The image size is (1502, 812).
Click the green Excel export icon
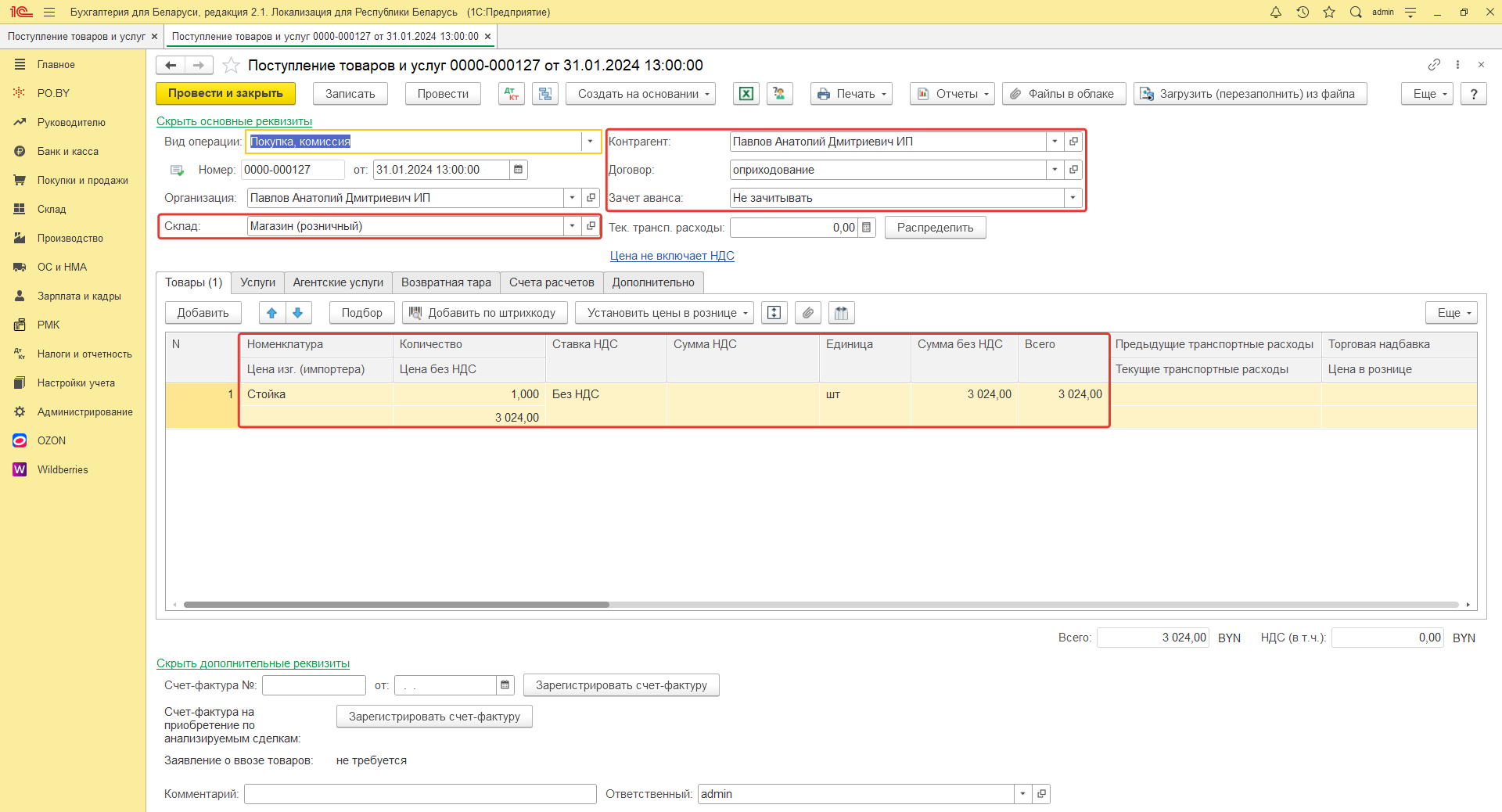746,94
